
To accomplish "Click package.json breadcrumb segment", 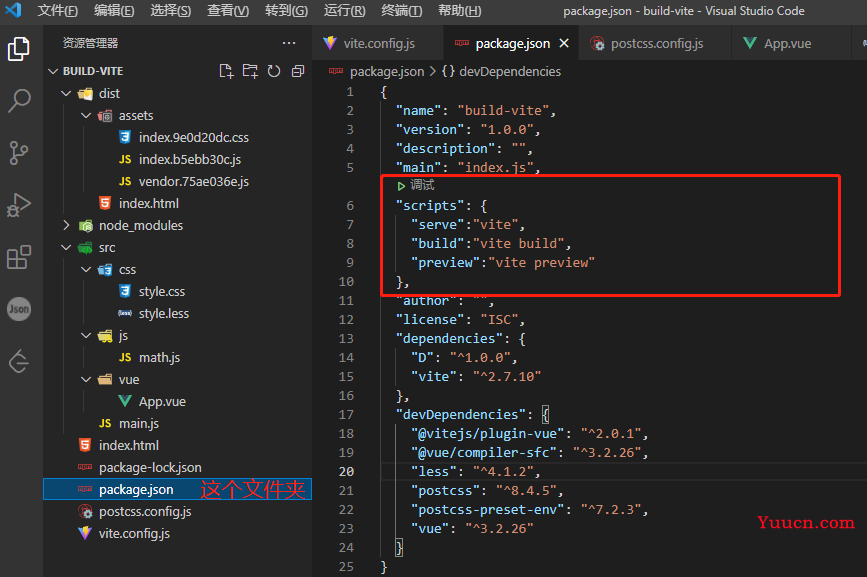I will 387,71.
